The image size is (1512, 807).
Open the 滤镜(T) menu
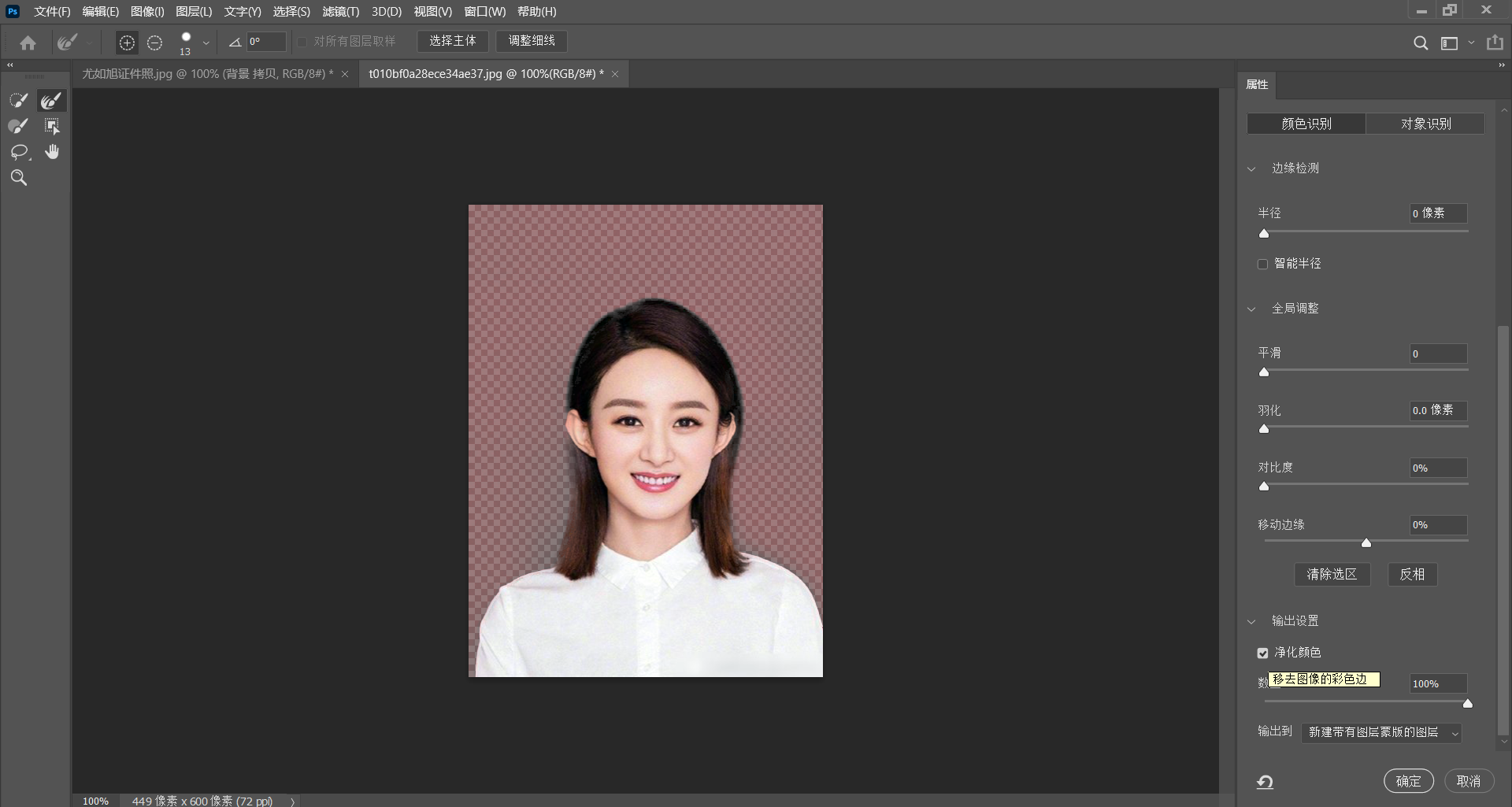click(340, 12)
